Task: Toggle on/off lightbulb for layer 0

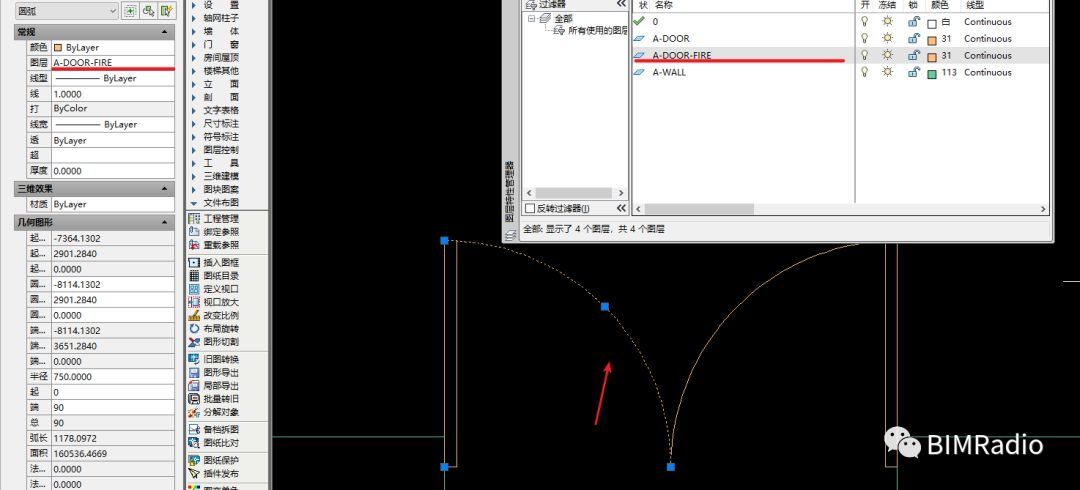Action: [x=865, y=21]
